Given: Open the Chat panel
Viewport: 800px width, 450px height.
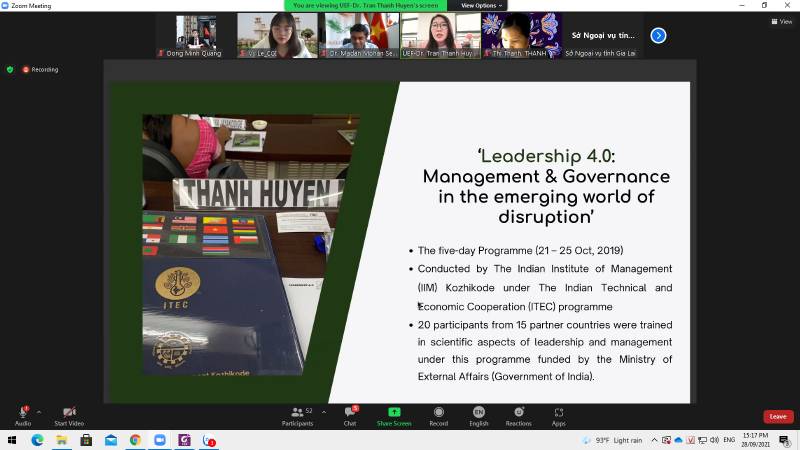Looking at the screenshot, I should click(x=350, y=415).
